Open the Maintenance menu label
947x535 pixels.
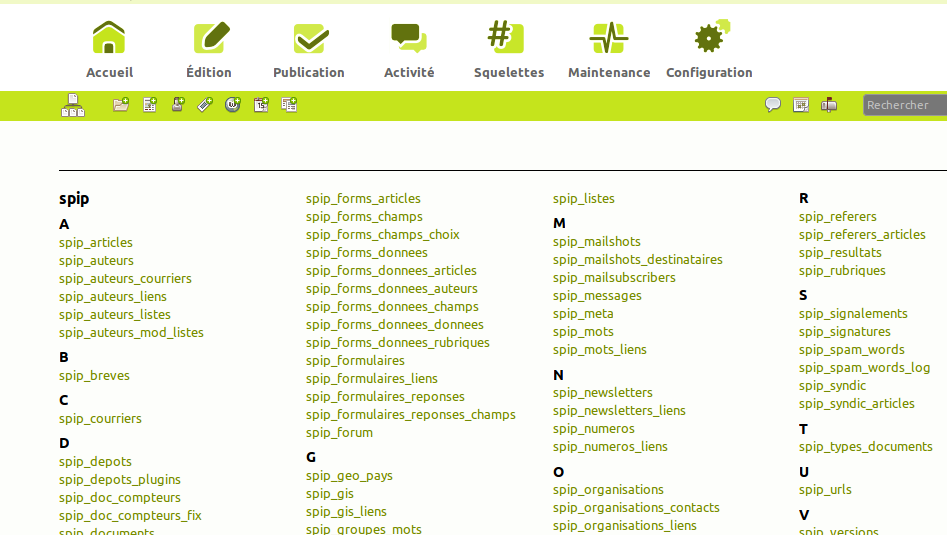[609, 72]
